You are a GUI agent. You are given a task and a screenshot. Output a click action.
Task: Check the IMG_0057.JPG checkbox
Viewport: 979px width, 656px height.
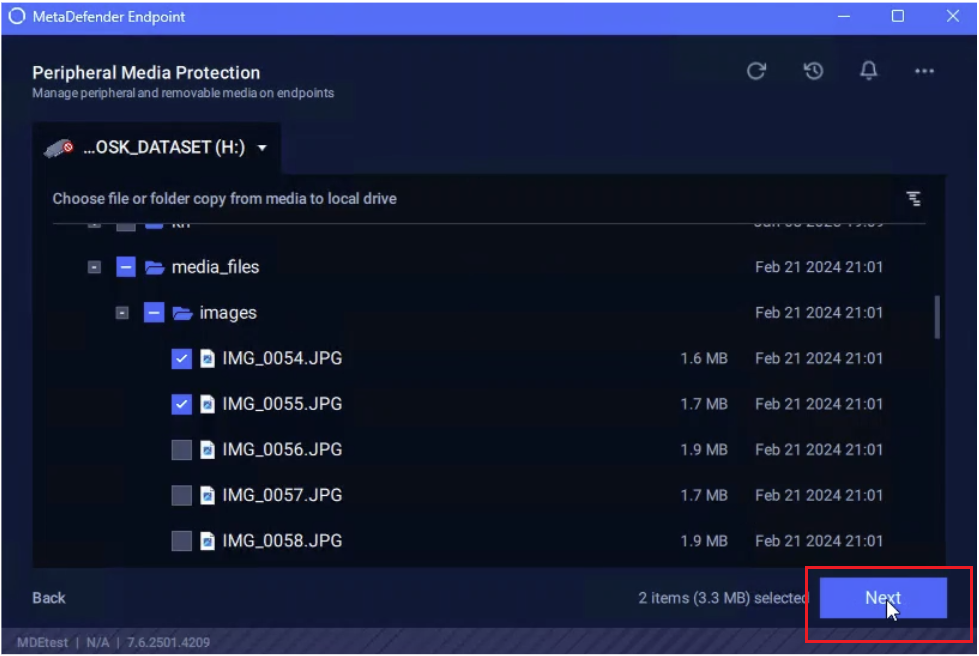pos(181,496)
